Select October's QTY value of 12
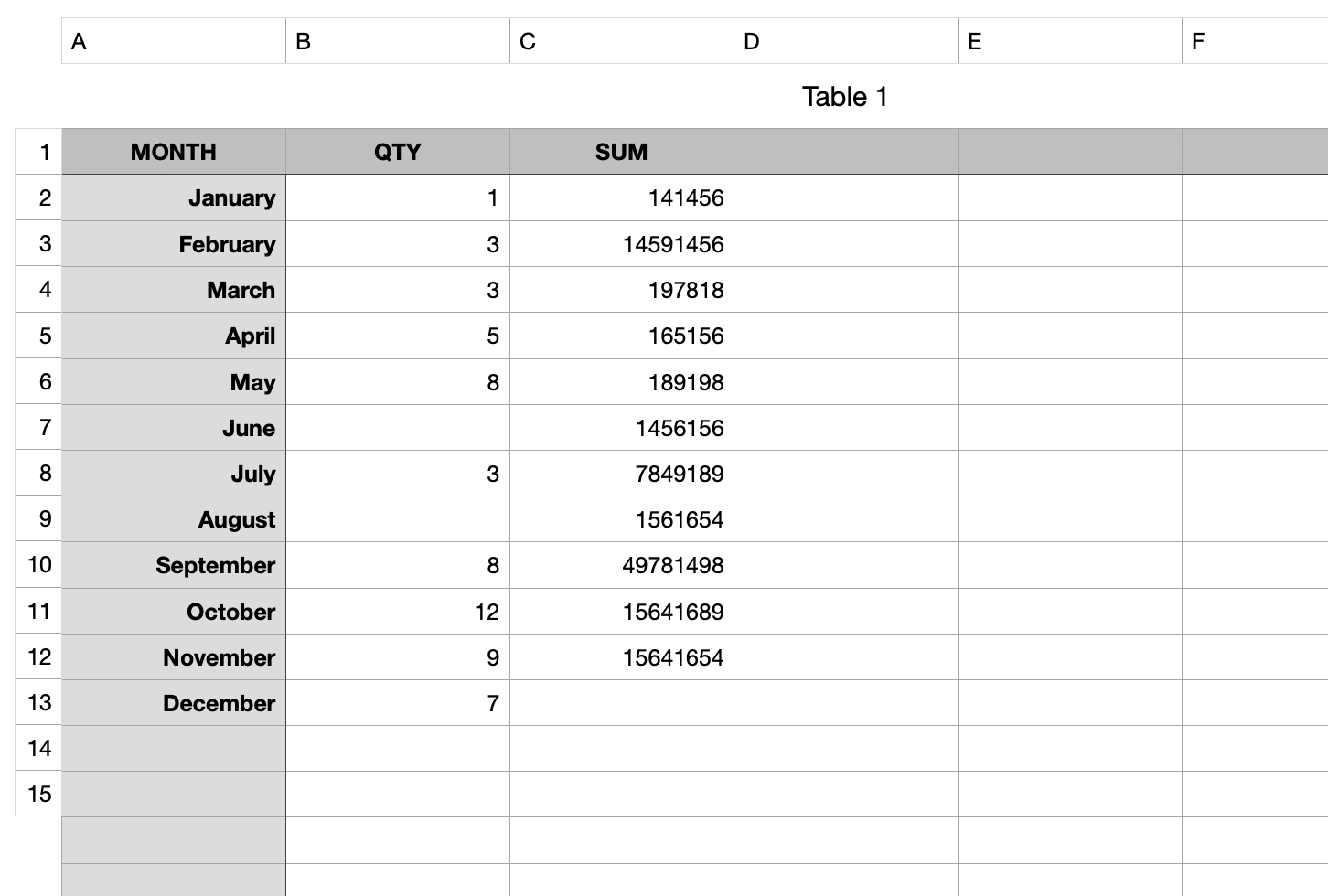Image resolution: width=1328 pixels, height=896 pixels. [398, 612]
